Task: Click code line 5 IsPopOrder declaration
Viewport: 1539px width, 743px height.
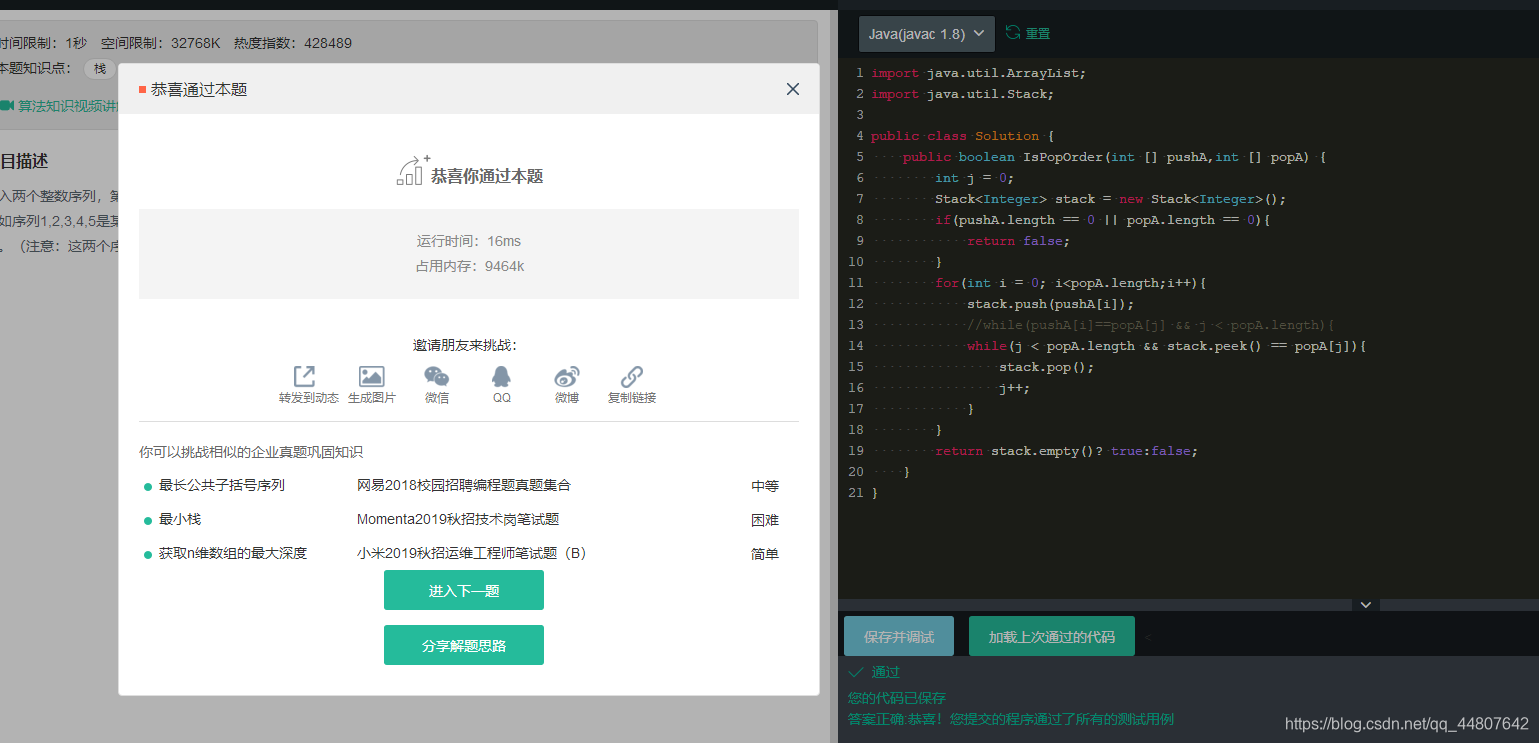Action: pyautogui.click(x=1114, y=157)
